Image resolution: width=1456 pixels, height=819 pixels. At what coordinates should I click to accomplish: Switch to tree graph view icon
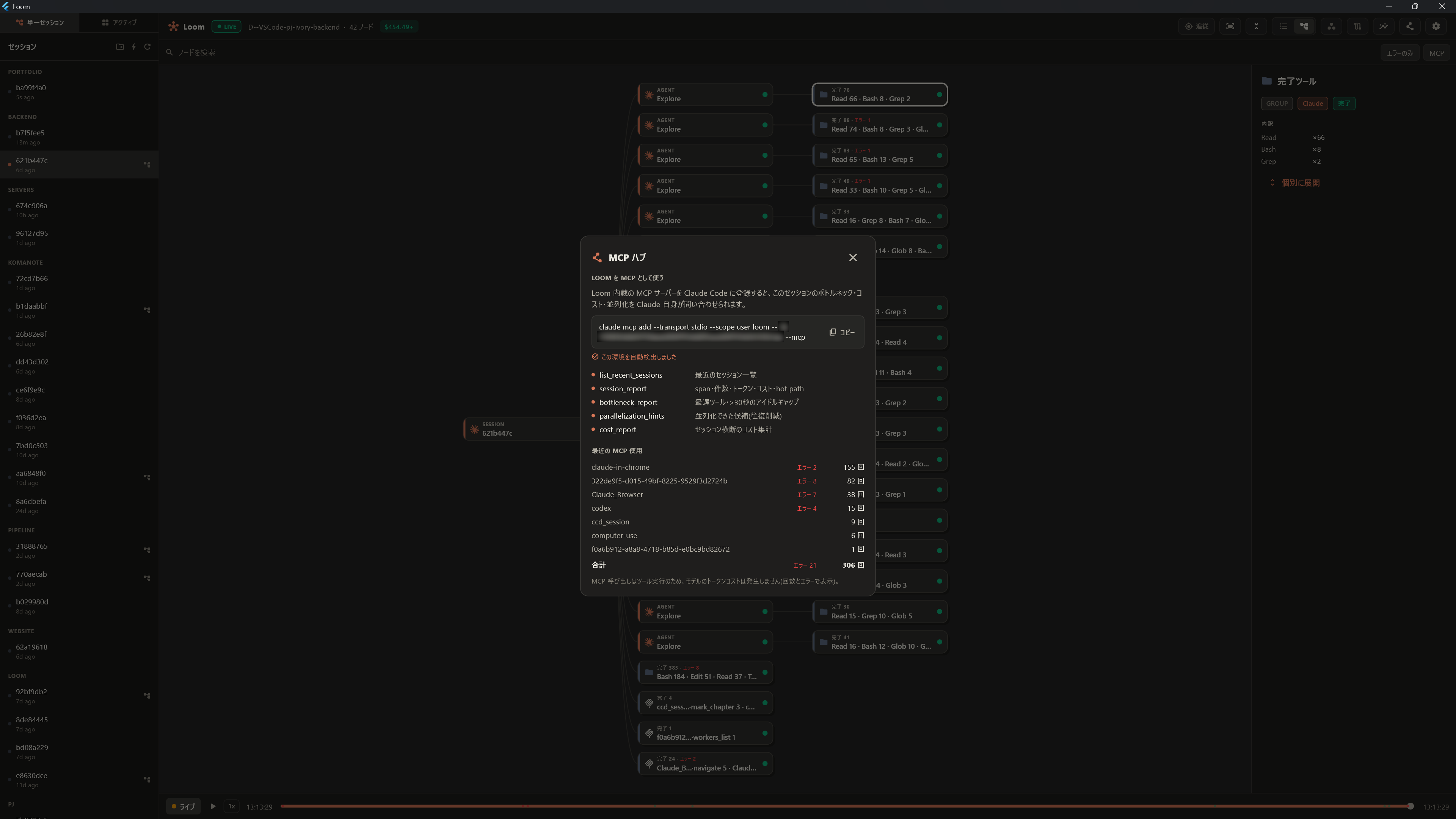(1304, 27)
